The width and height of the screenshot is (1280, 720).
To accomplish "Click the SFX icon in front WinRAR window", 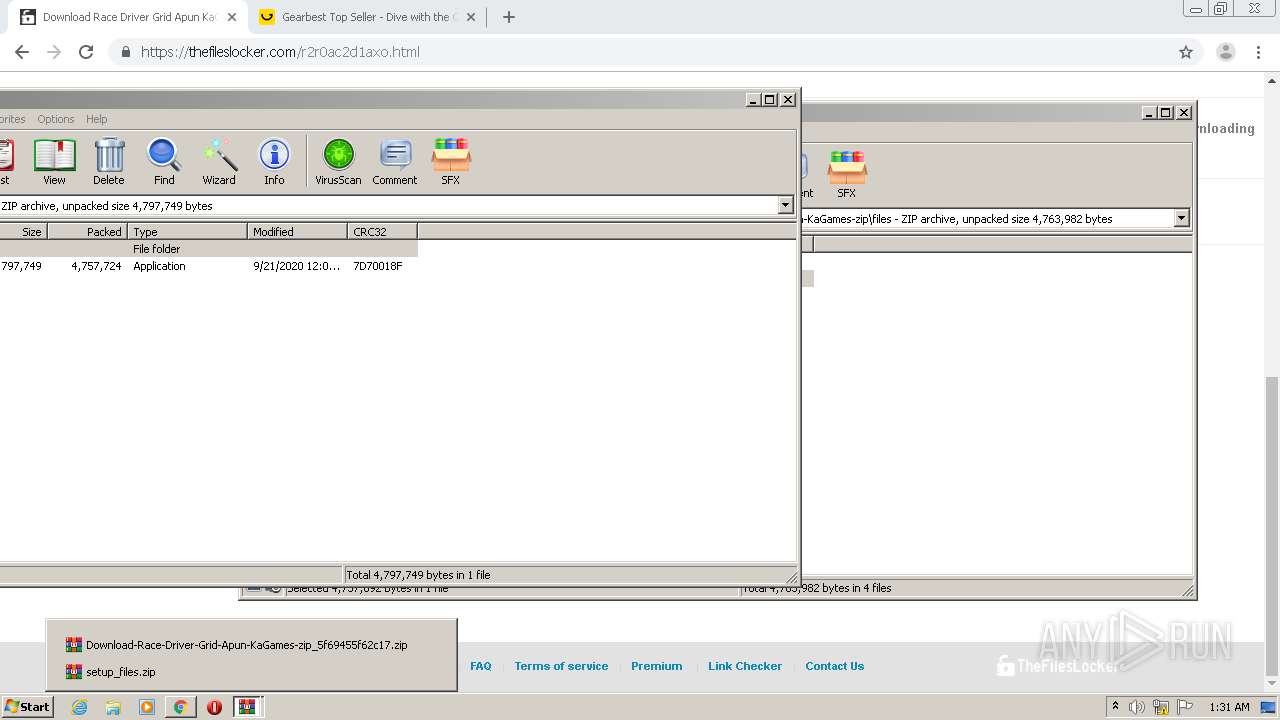I will coord(451,162).
